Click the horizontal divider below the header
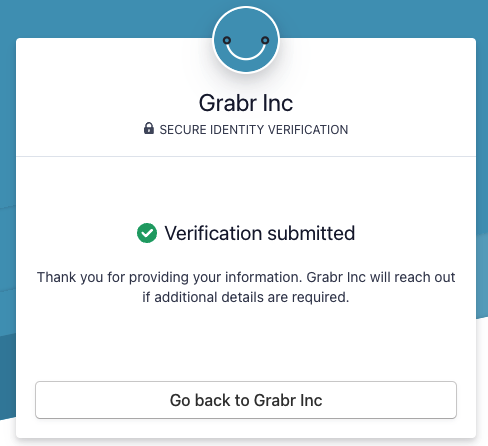Image resolution: width=488 pixels, height=446 pixels. [x=246, y=156]
